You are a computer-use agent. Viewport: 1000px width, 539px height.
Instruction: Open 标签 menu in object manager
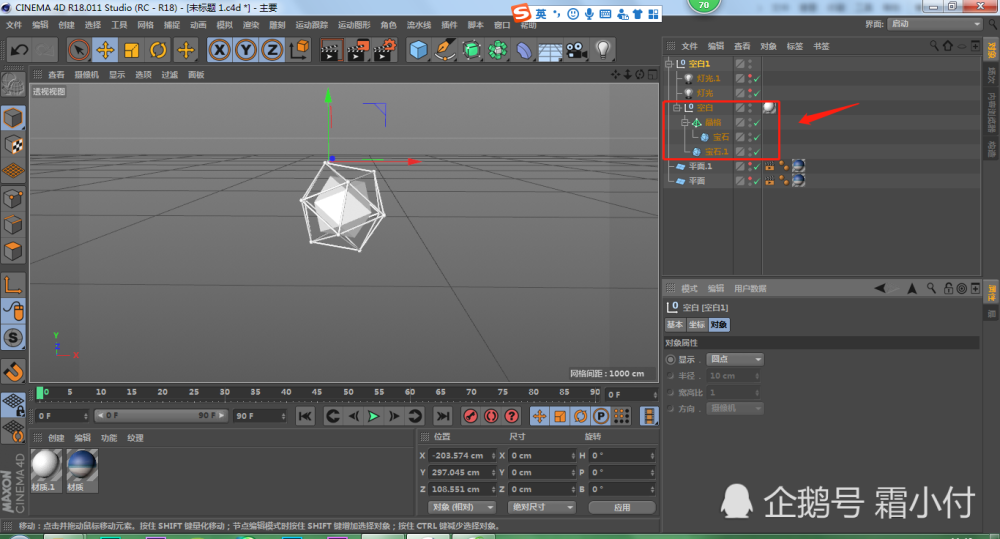(x=795, y=46)
